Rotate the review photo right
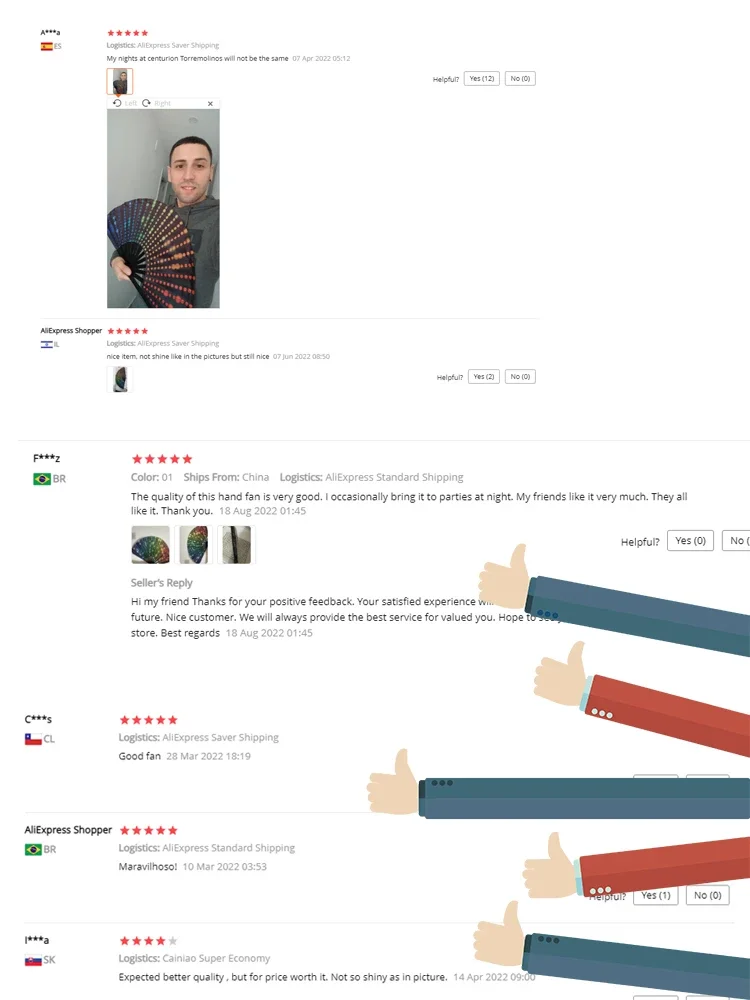Viewport: 750px width, 1000px height. coord(157,103)
